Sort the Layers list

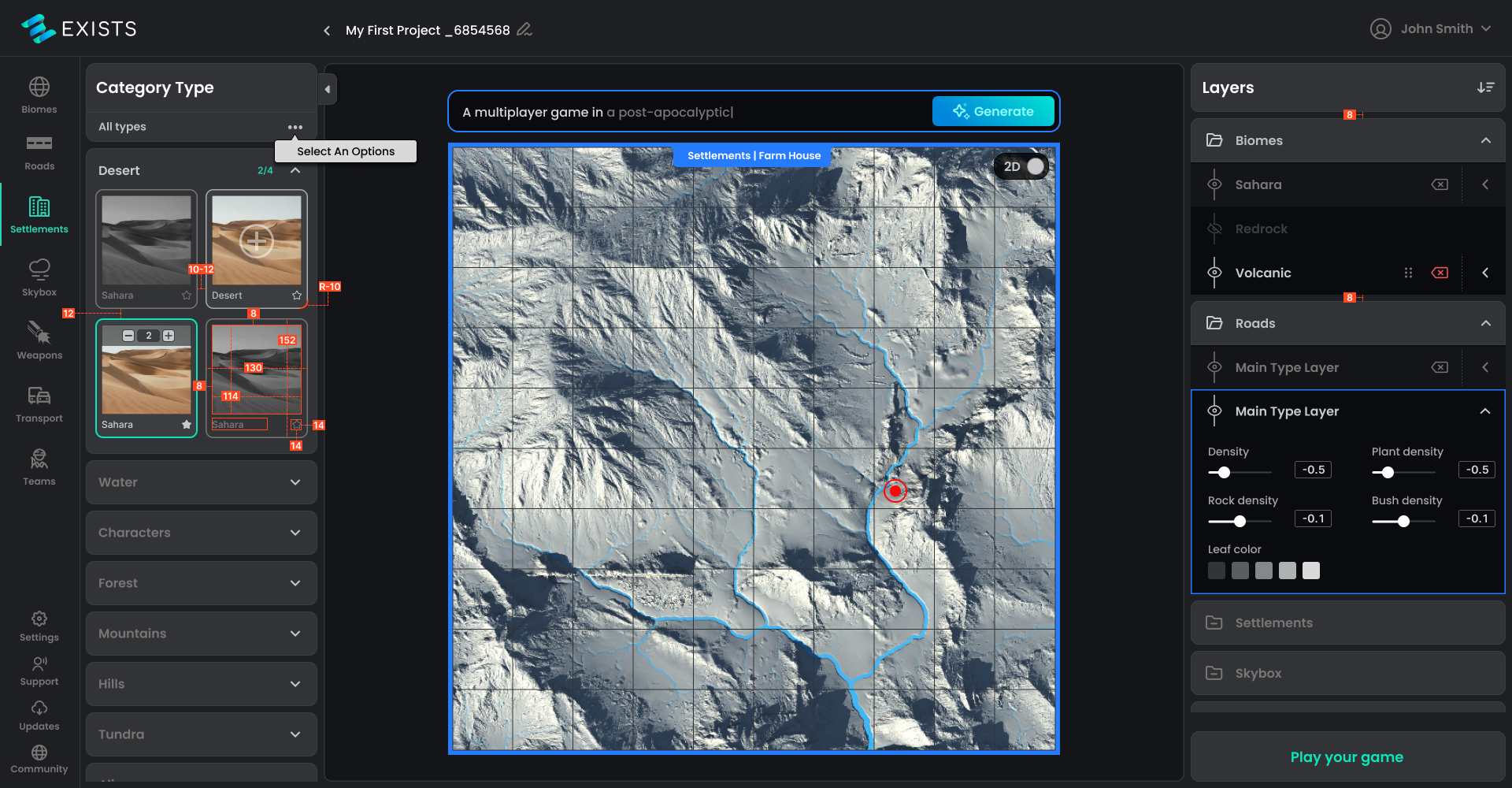[x=1485, y=87]
